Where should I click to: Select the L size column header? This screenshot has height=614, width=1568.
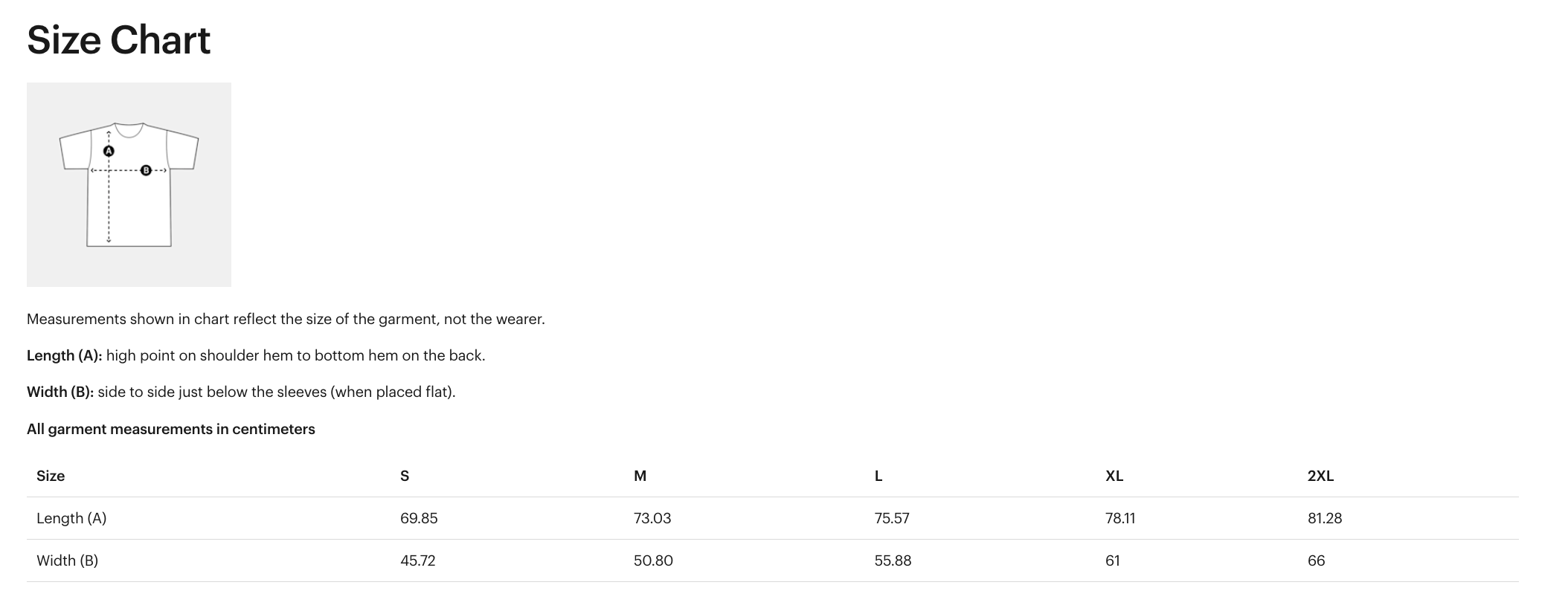point(878,476)
